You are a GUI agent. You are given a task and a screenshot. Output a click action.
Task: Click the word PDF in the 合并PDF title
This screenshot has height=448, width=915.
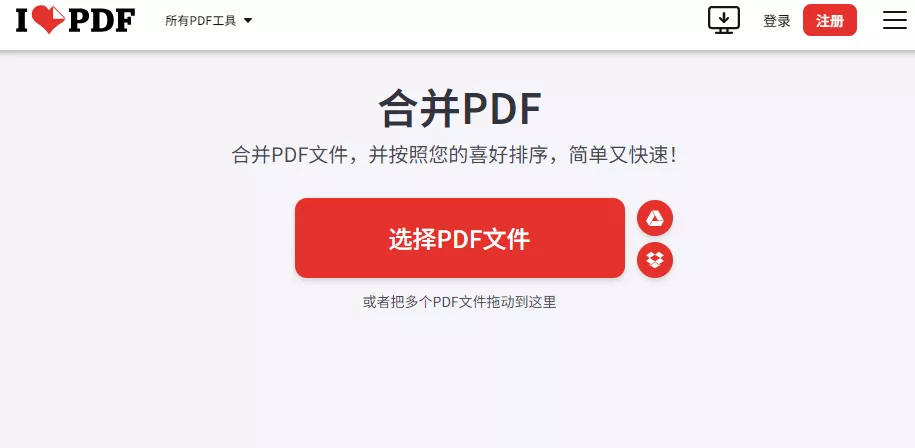pyautogui.click(x=502, y=108)
